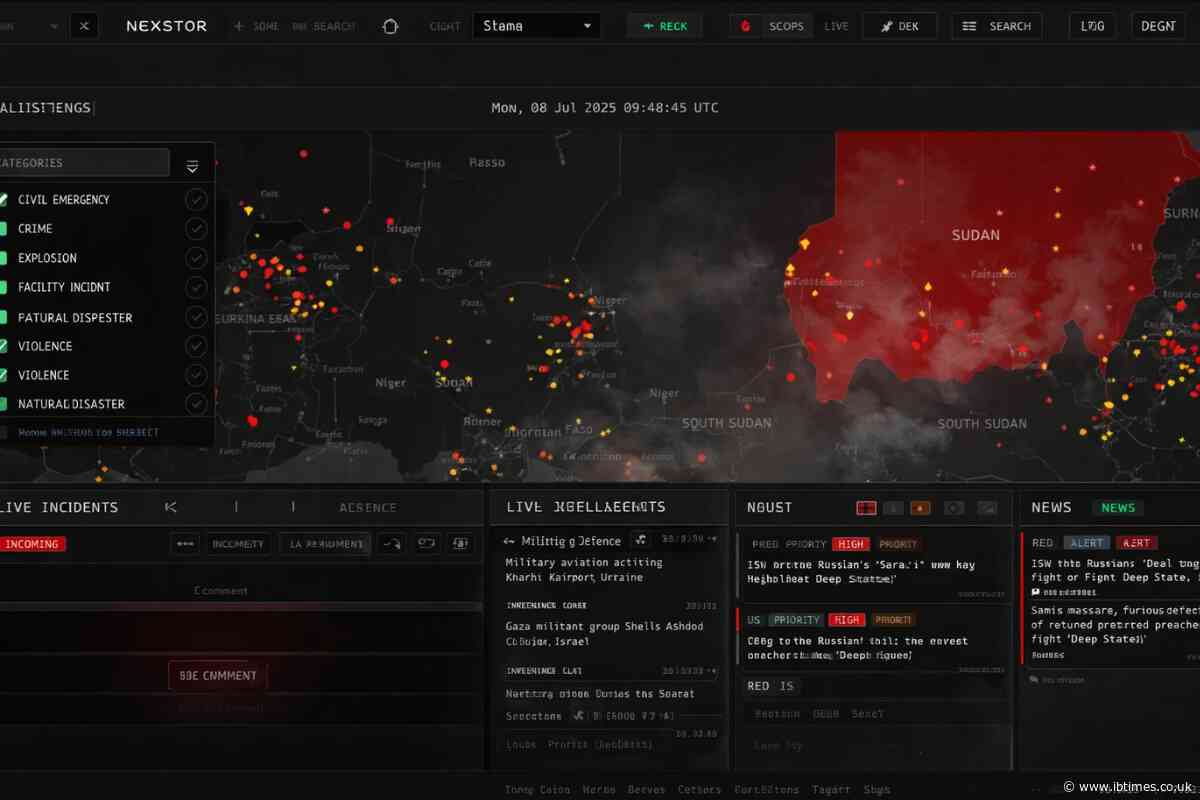Click the blue ALERT tag in News
1200x800 pixels.
(x=1086, y=543)
